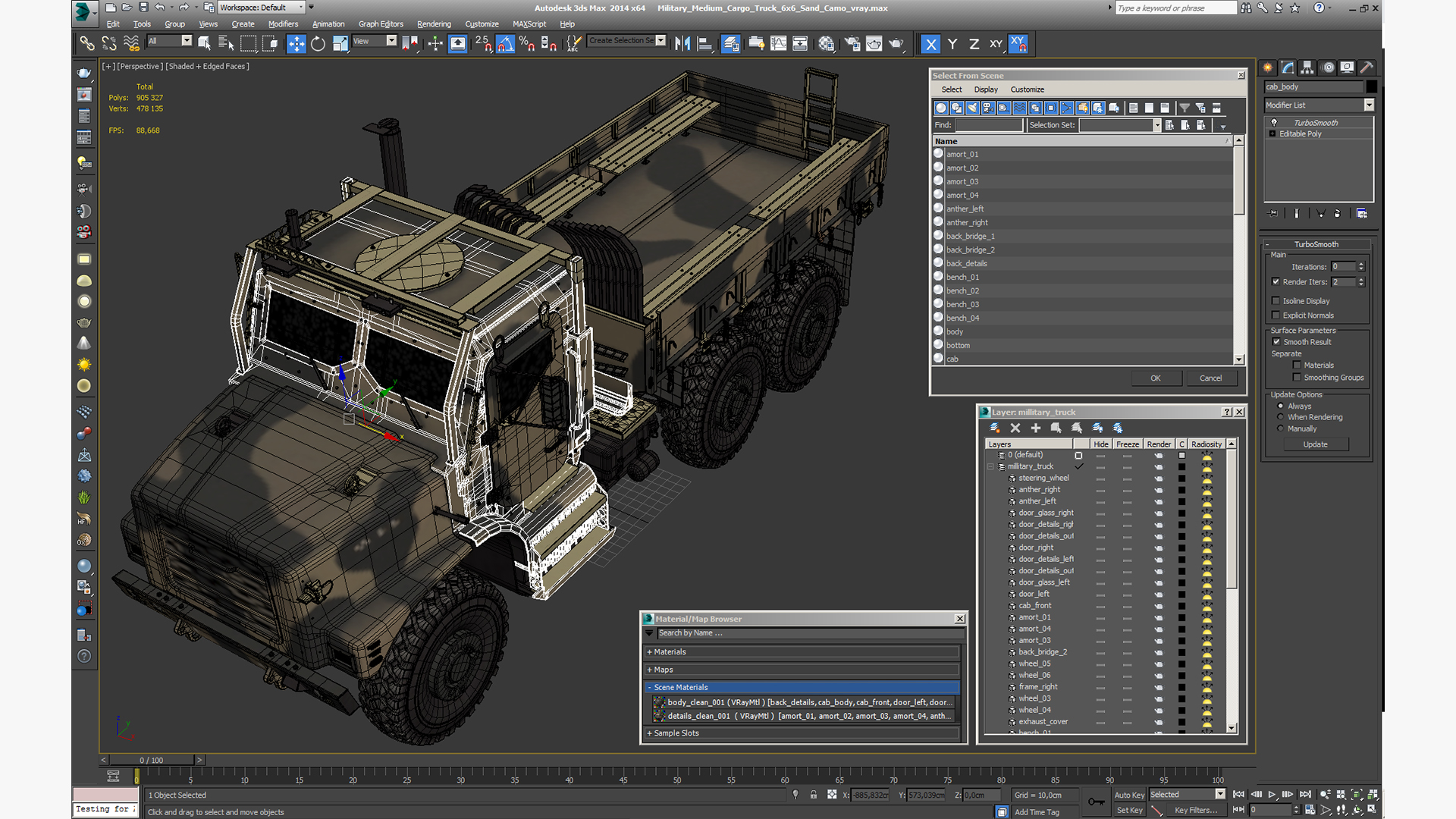
Task: Open the MAXScript menu
Action: 529,24
